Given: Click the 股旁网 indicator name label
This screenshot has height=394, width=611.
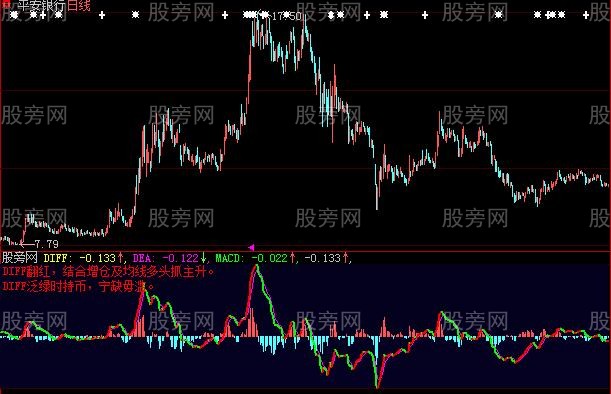Looking at the screenshot, I should tap(19, 258).
